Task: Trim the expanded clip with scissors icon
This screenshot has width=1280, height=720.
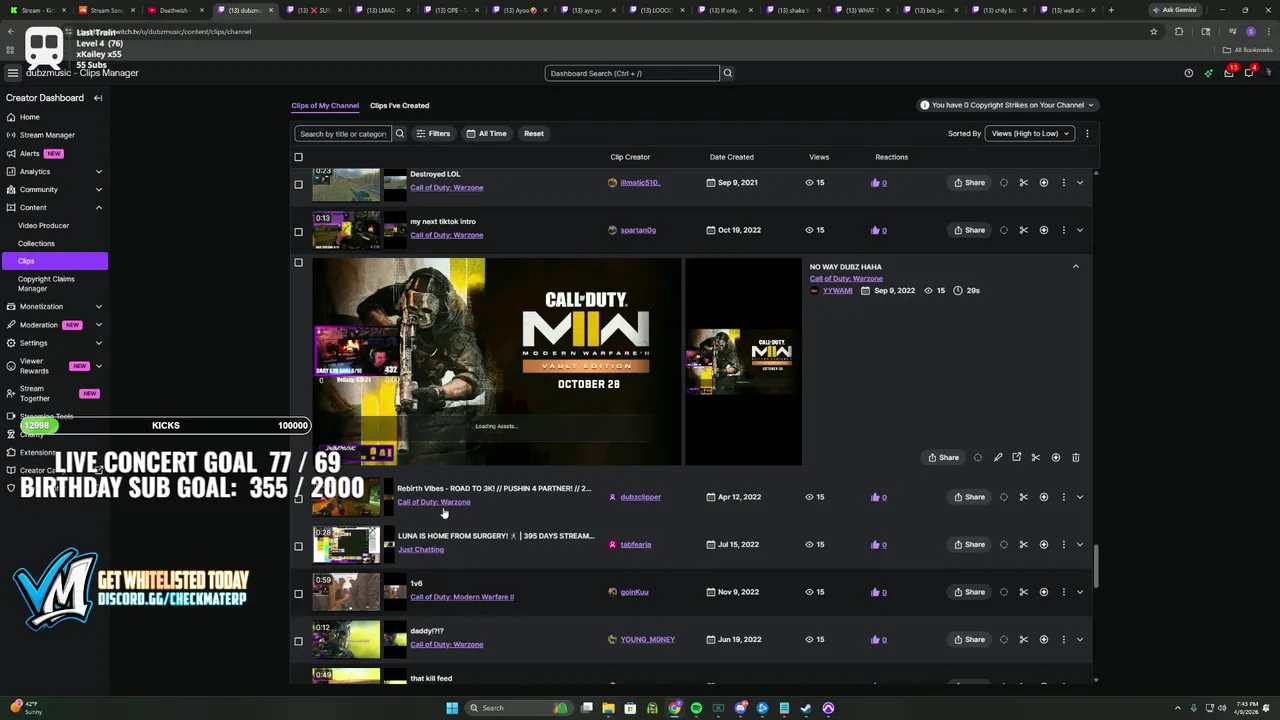Action: [1036, 458]
